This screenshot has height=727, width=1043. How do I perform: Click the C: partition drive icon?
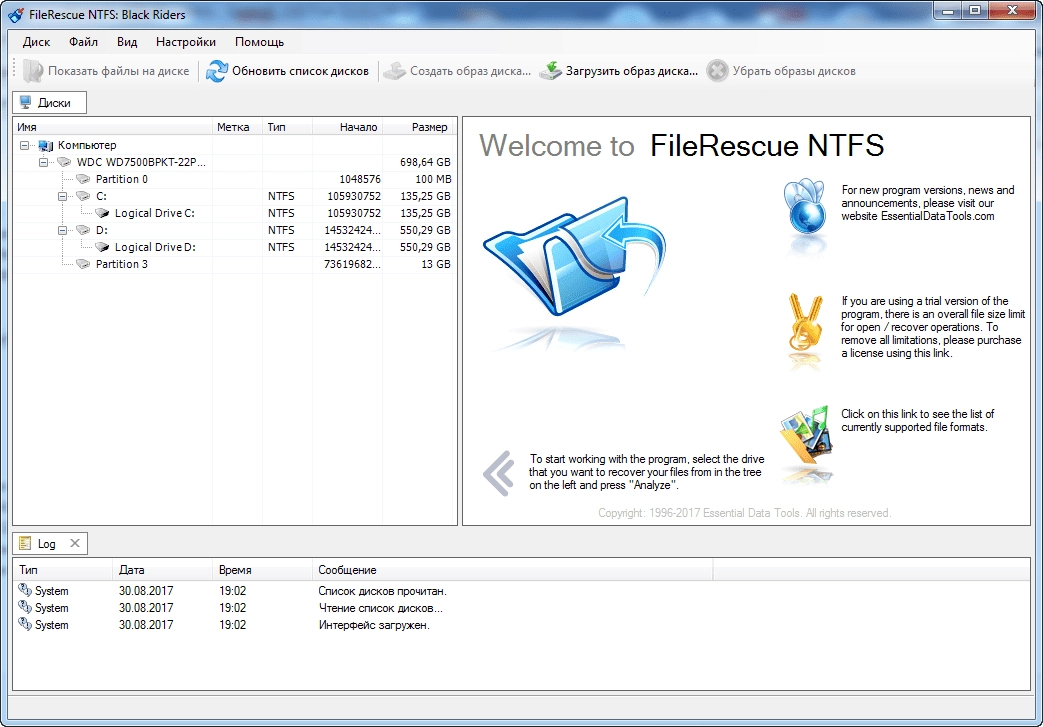[83, 196]
